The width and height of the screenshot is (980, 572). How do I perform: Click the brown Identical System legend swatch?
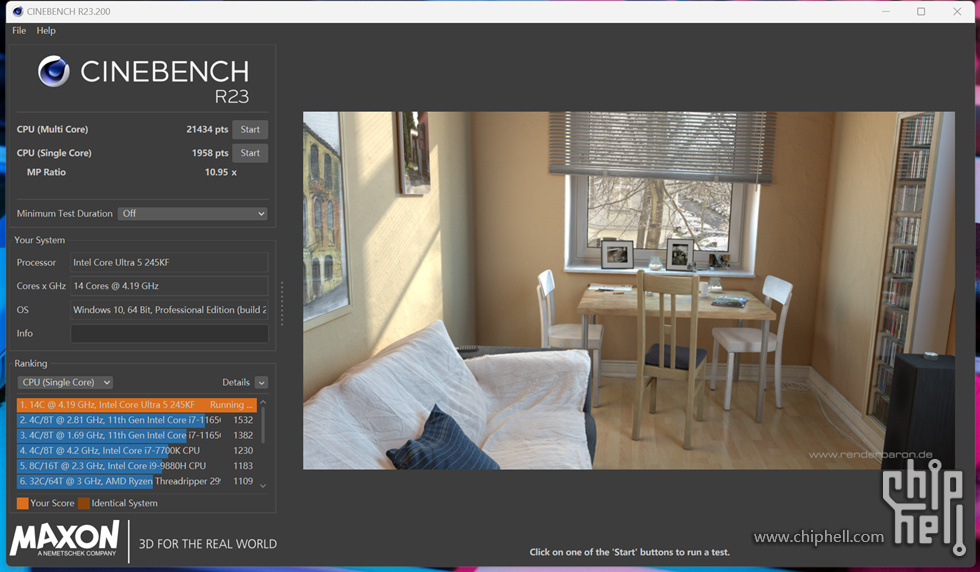click(84, 503)
